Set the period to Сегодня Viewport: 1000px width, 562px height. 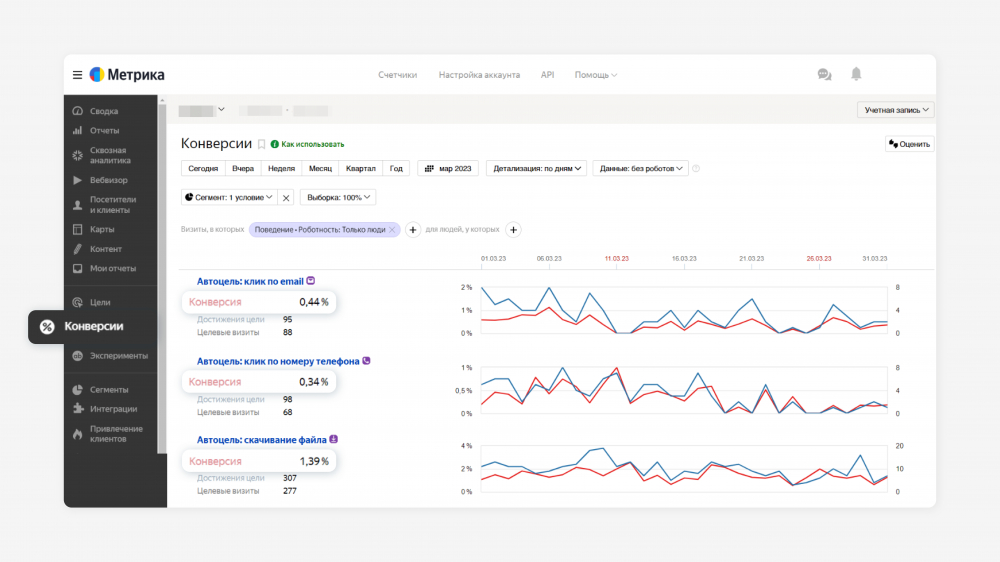203,168
